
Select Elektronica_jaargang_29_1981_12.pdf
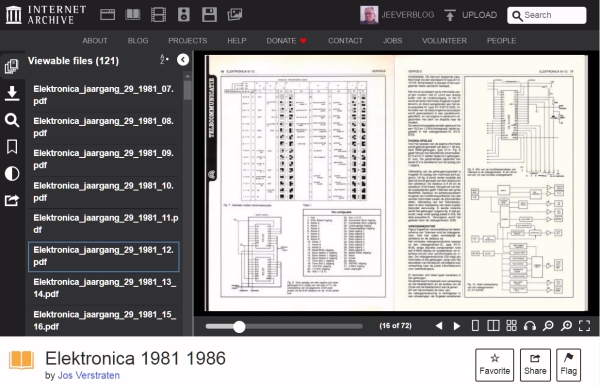click(x=104, y=256)
